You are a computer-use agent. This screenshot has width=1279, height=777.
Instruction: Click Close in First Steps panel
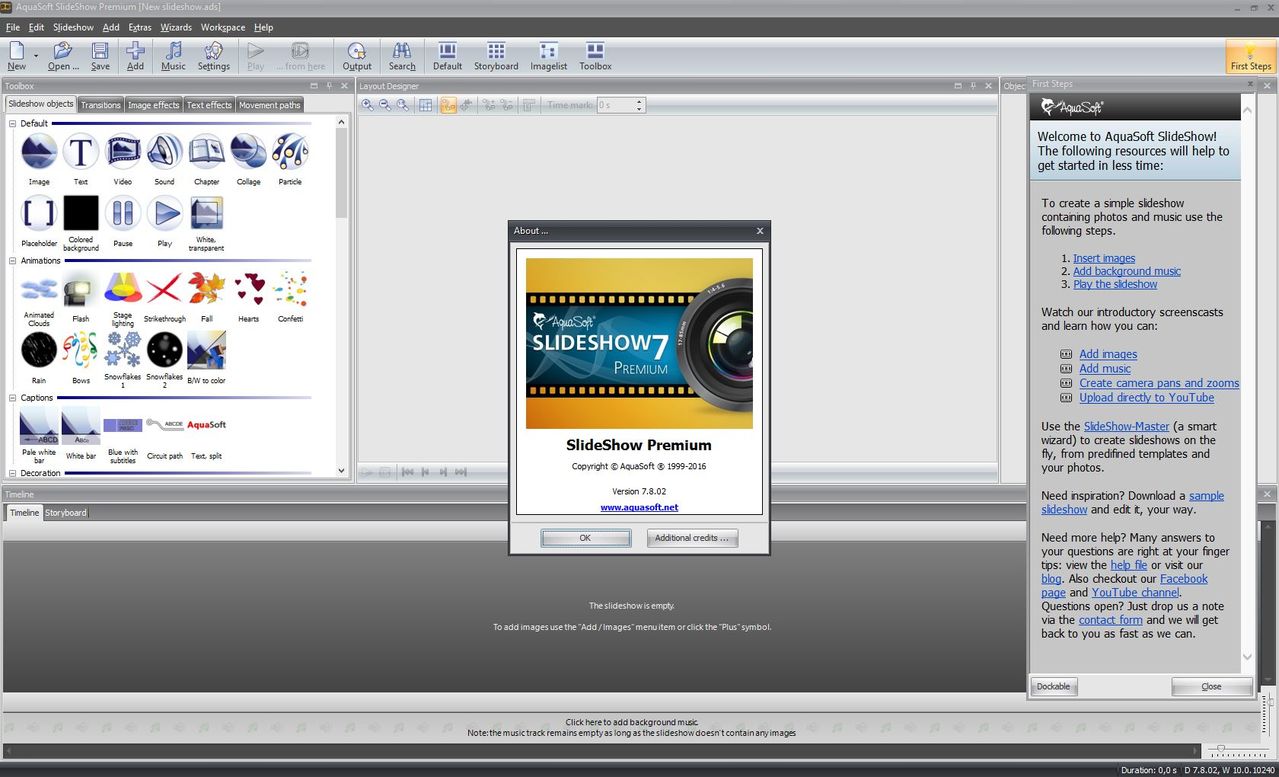pos(1211,686)
